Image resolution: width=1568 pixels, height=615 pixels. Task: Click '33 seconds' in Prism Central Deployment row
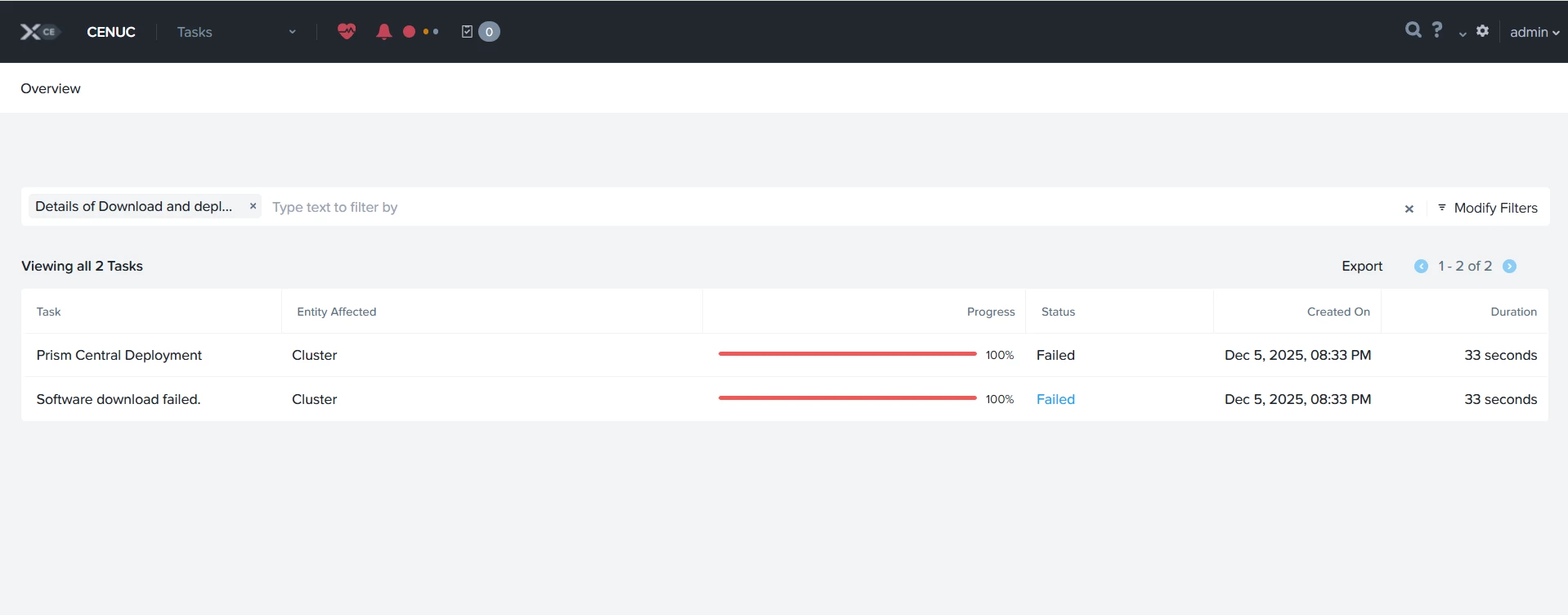click(1500, 355)
